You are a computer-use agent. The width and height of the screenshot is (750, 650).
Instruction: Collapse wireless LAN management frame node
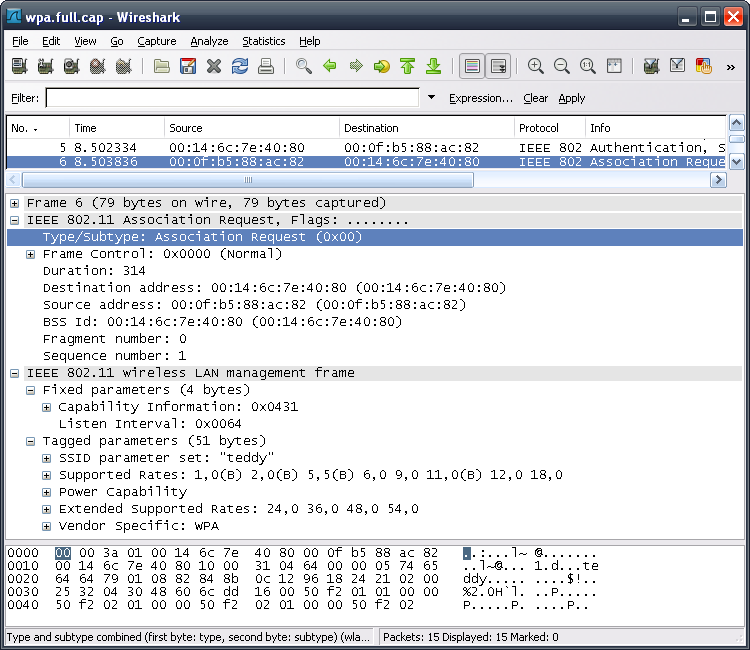pos(15,374)
